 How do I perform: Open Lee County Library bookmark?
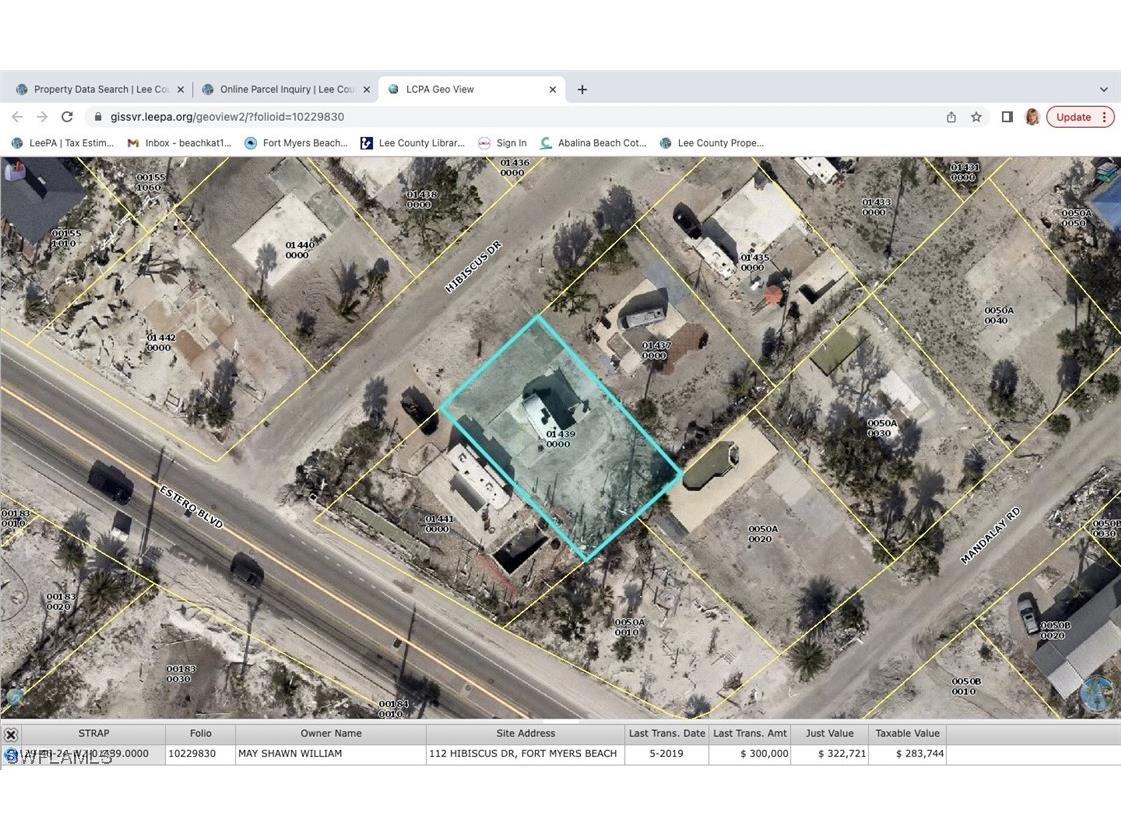click(413, 143)
